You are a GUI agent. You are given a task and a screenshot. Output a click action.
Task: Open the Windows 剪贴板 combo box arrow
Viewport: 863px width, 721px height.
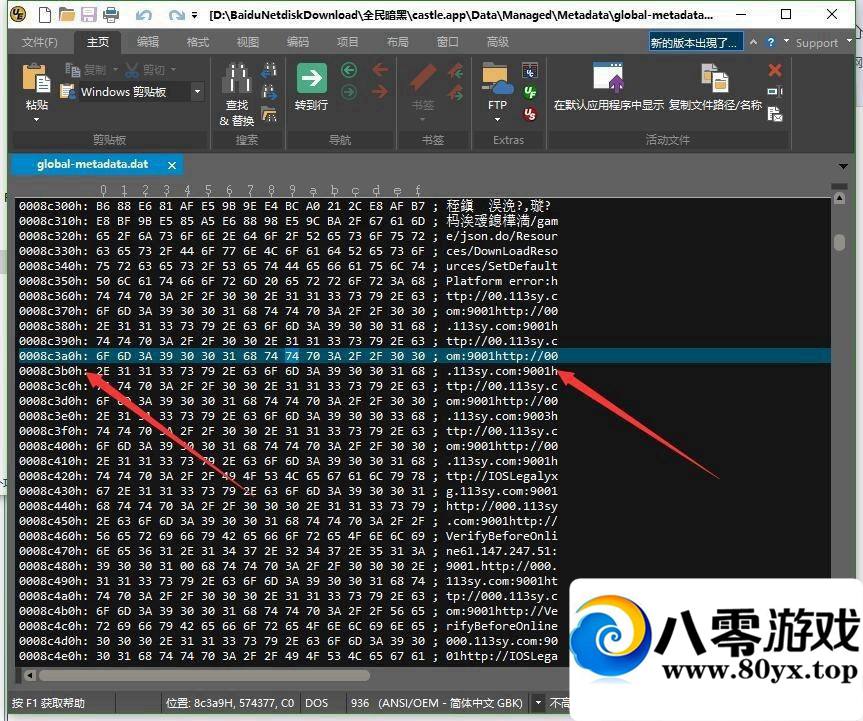point(197,92)
